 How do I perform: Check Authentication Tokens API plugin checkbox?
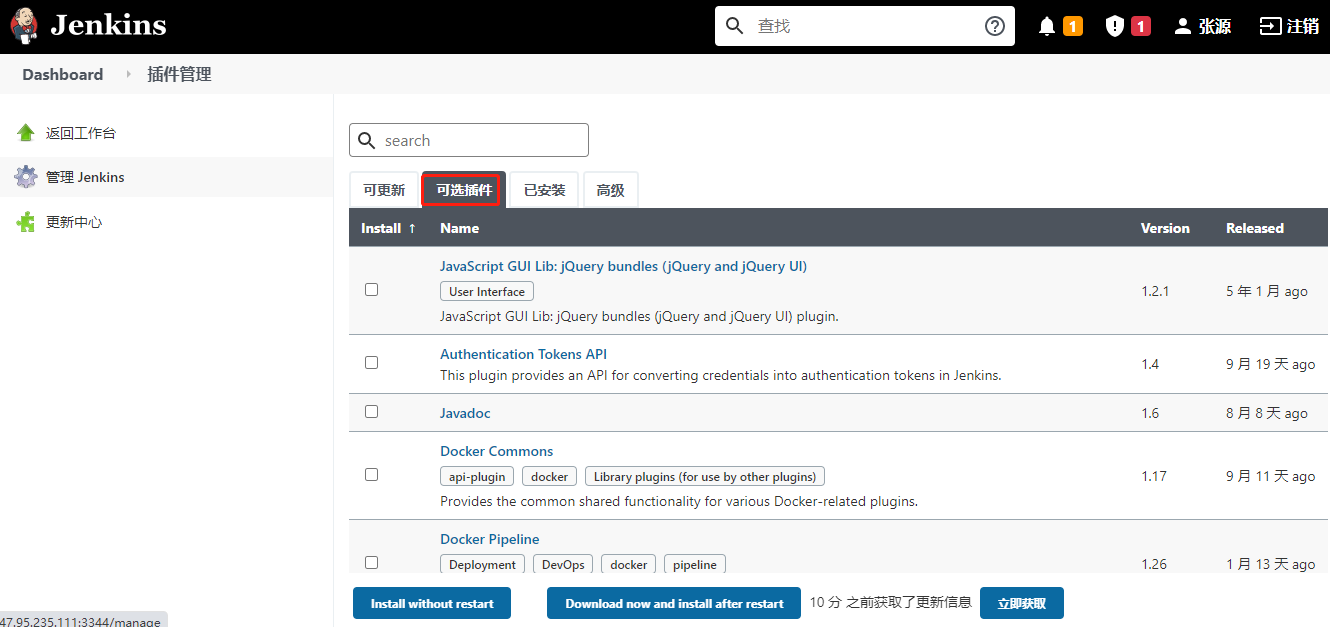click(x=372, y=362)
